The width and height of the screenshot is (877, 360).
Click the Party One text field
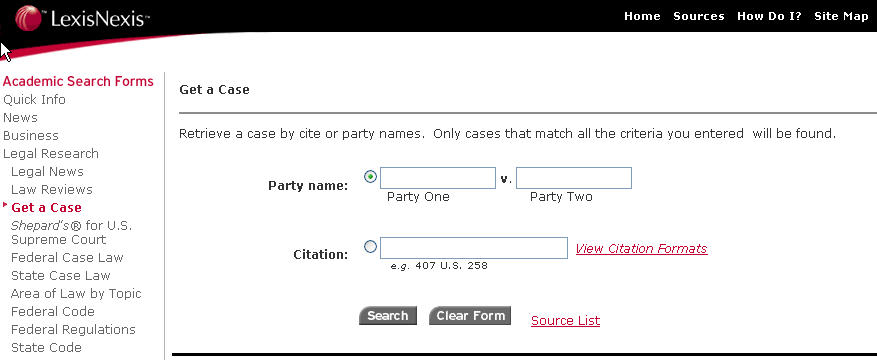[438, 178]
